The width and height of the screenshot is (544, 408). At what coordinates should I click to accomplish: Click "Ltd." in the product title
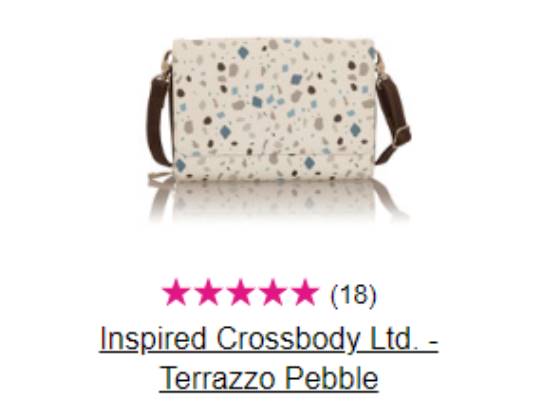point(395,339)
